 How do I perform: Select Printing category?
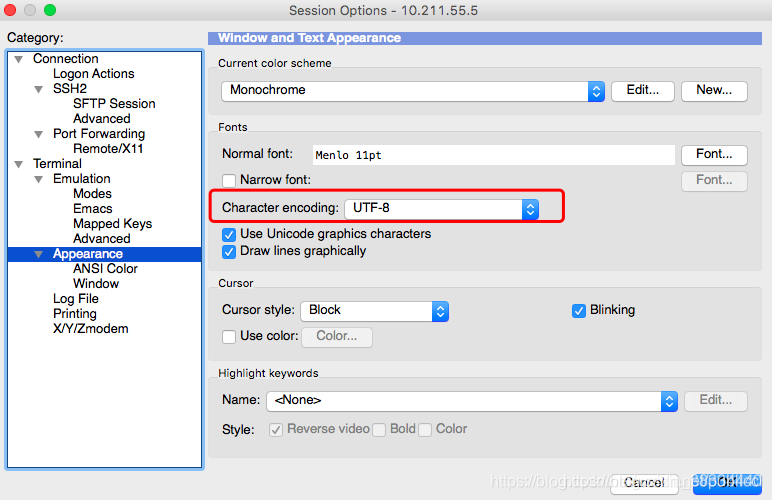tap(75, 314)
